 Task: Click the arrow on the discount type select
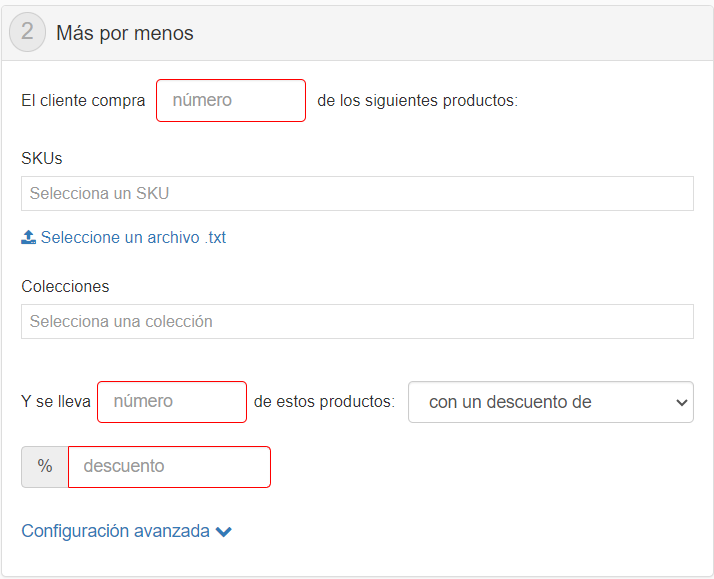pos(682,402)
